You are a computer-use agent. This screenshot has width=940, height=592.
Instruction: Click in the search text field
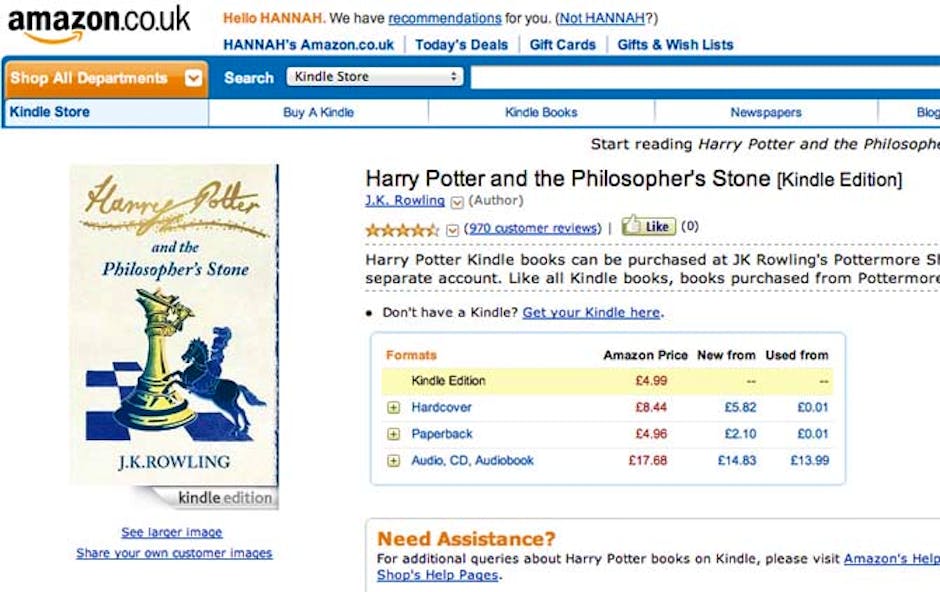point(700,77)
